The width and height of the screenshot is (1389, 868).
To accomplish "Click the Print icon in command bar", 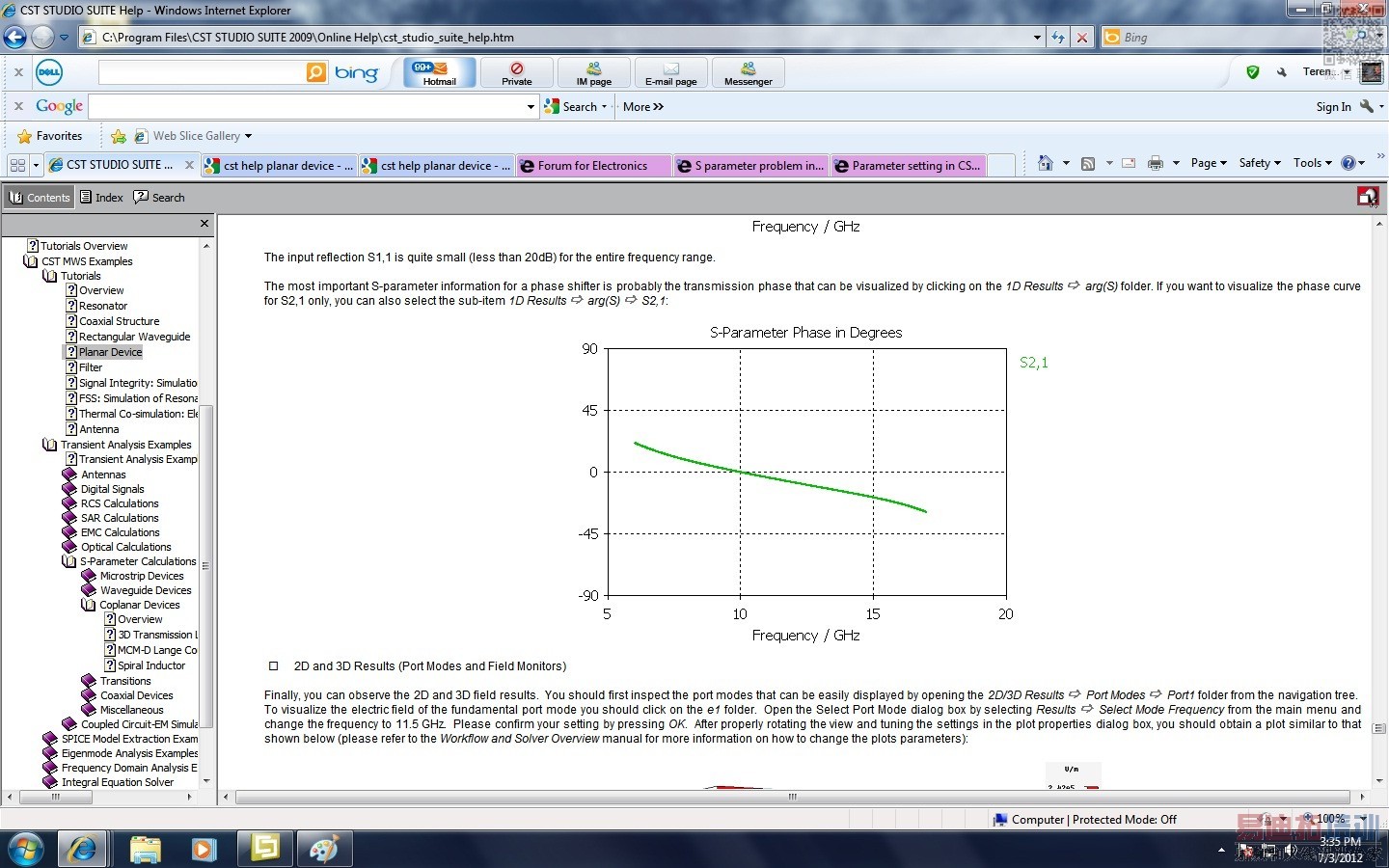I will [1156, 164].
